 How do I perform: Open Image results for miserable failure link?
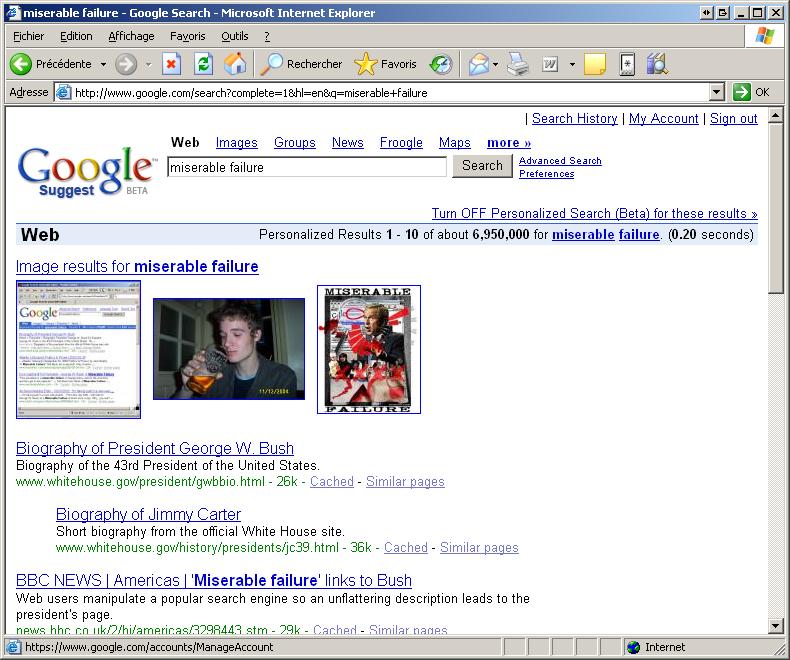137,267
